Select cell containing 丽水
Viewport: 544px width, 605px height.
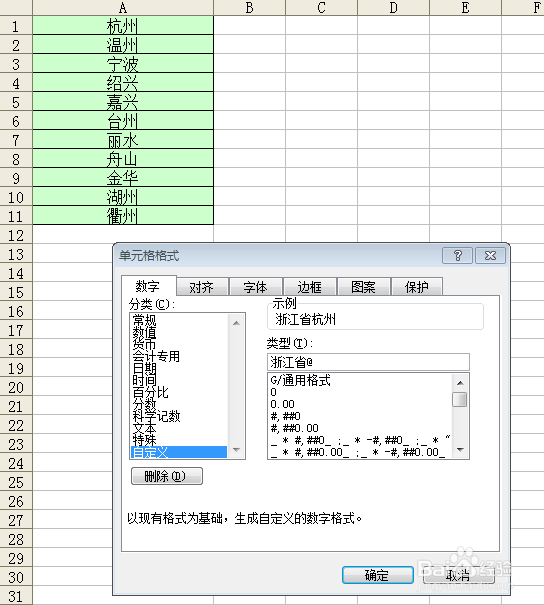point(123,139)
